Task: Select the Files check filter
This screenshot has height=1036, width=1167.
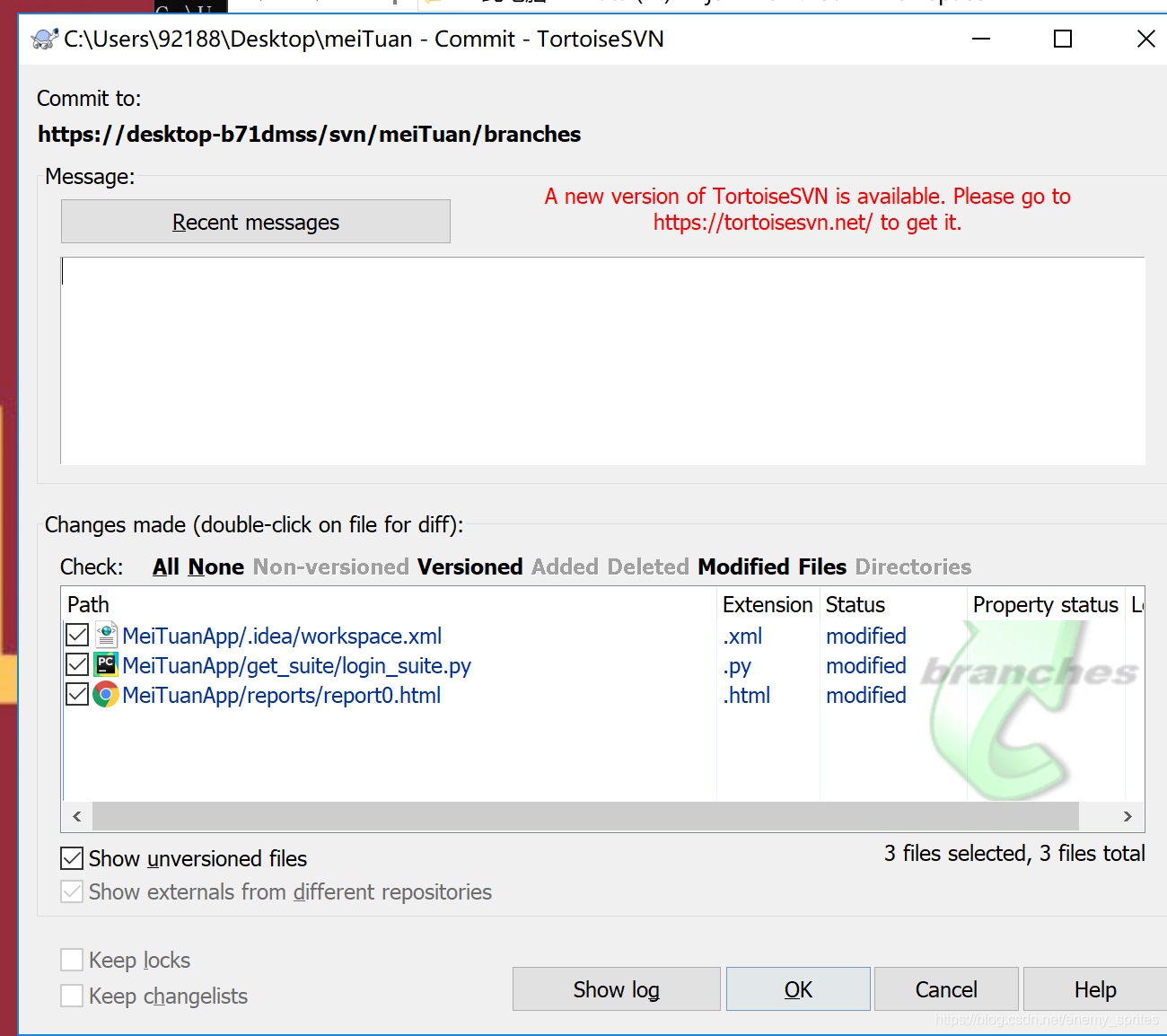Action: point(822,567)
